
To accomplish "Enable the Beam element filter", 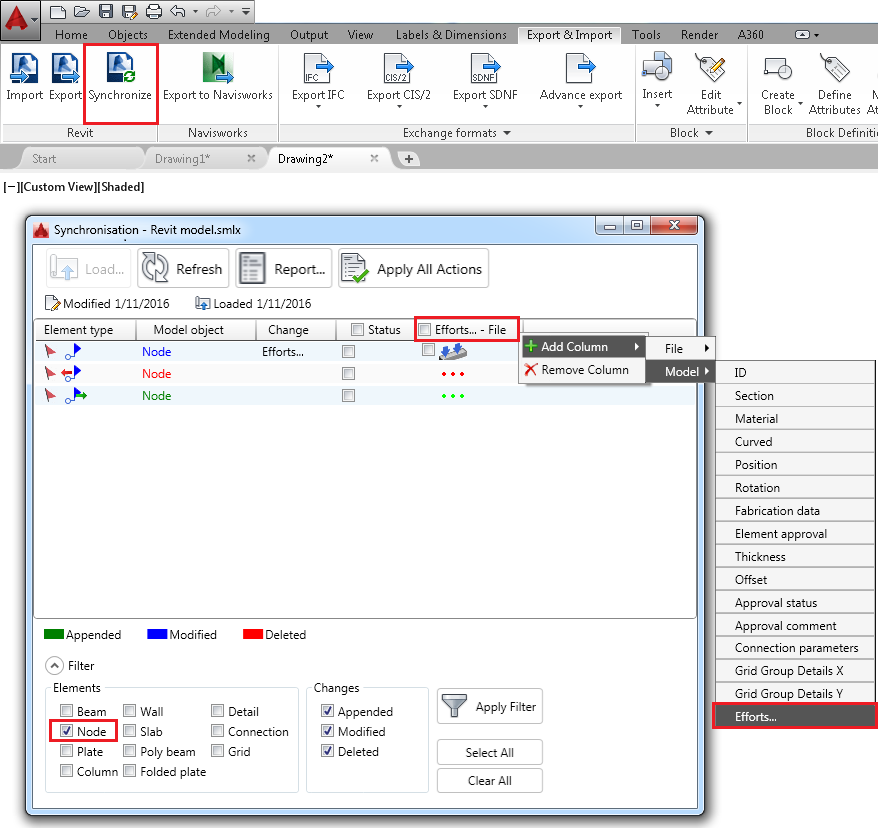I will pyautogui.click(x=67, y=711).
